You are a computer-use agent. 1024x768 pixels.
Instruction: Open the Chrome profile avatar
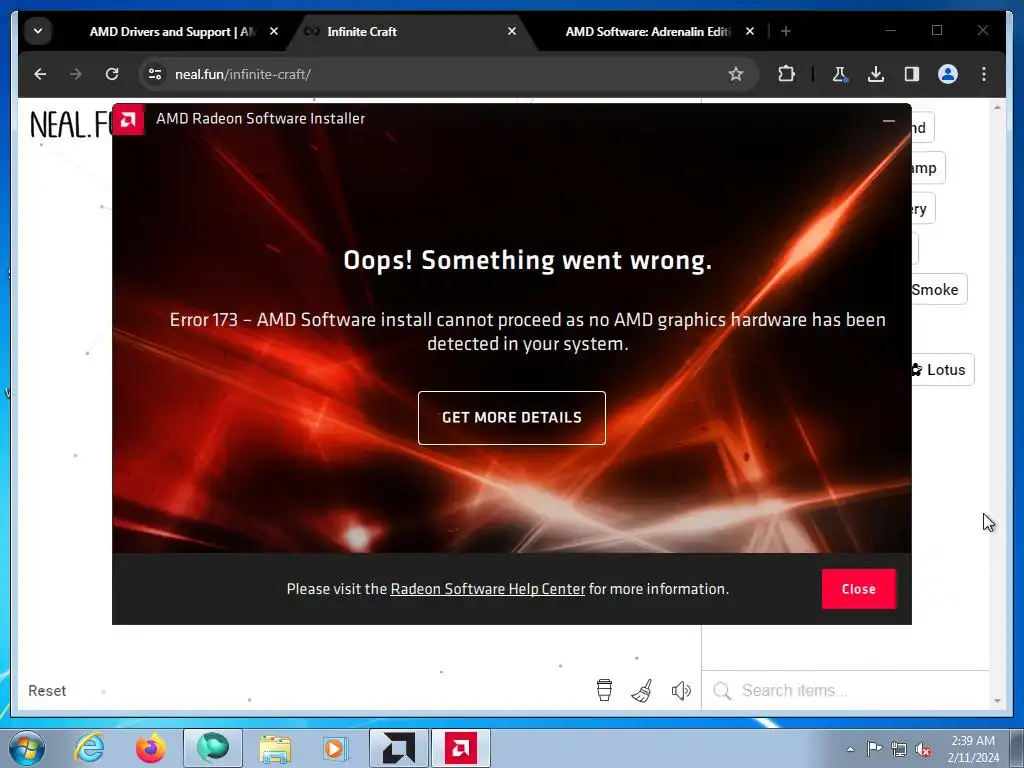pos(948,74)
